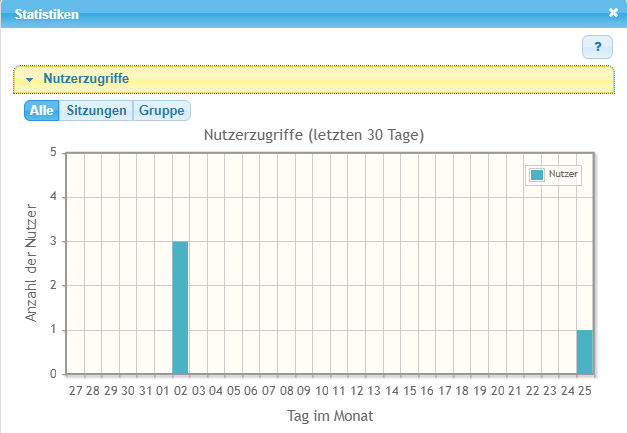Click x-axis tick label 27
627x433 pixels.
coord(76,391)
